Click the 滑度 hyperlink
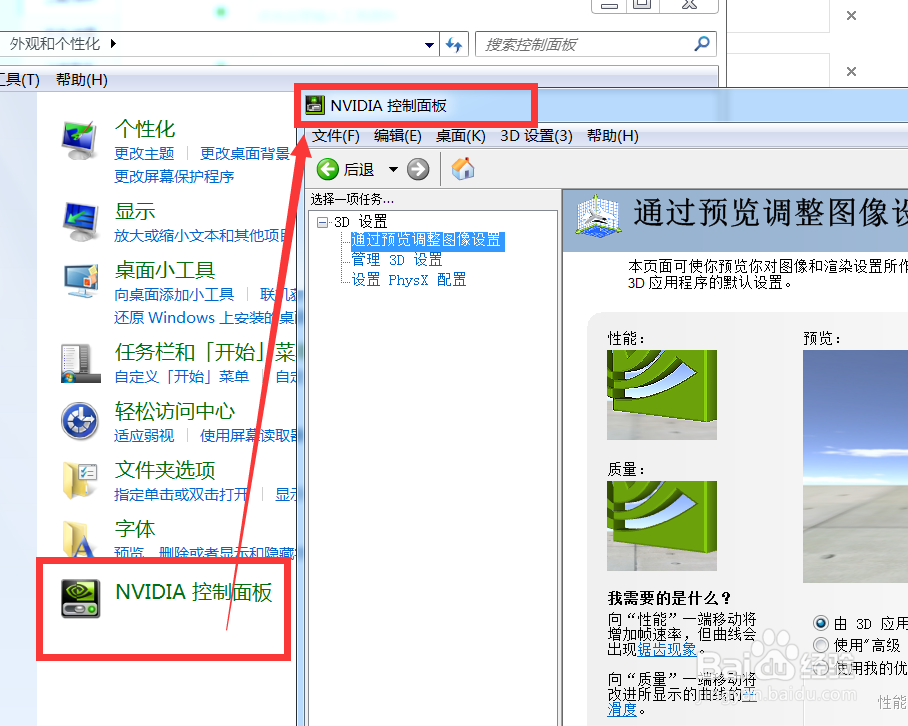The image size is (908, 726). pos(623,710)
